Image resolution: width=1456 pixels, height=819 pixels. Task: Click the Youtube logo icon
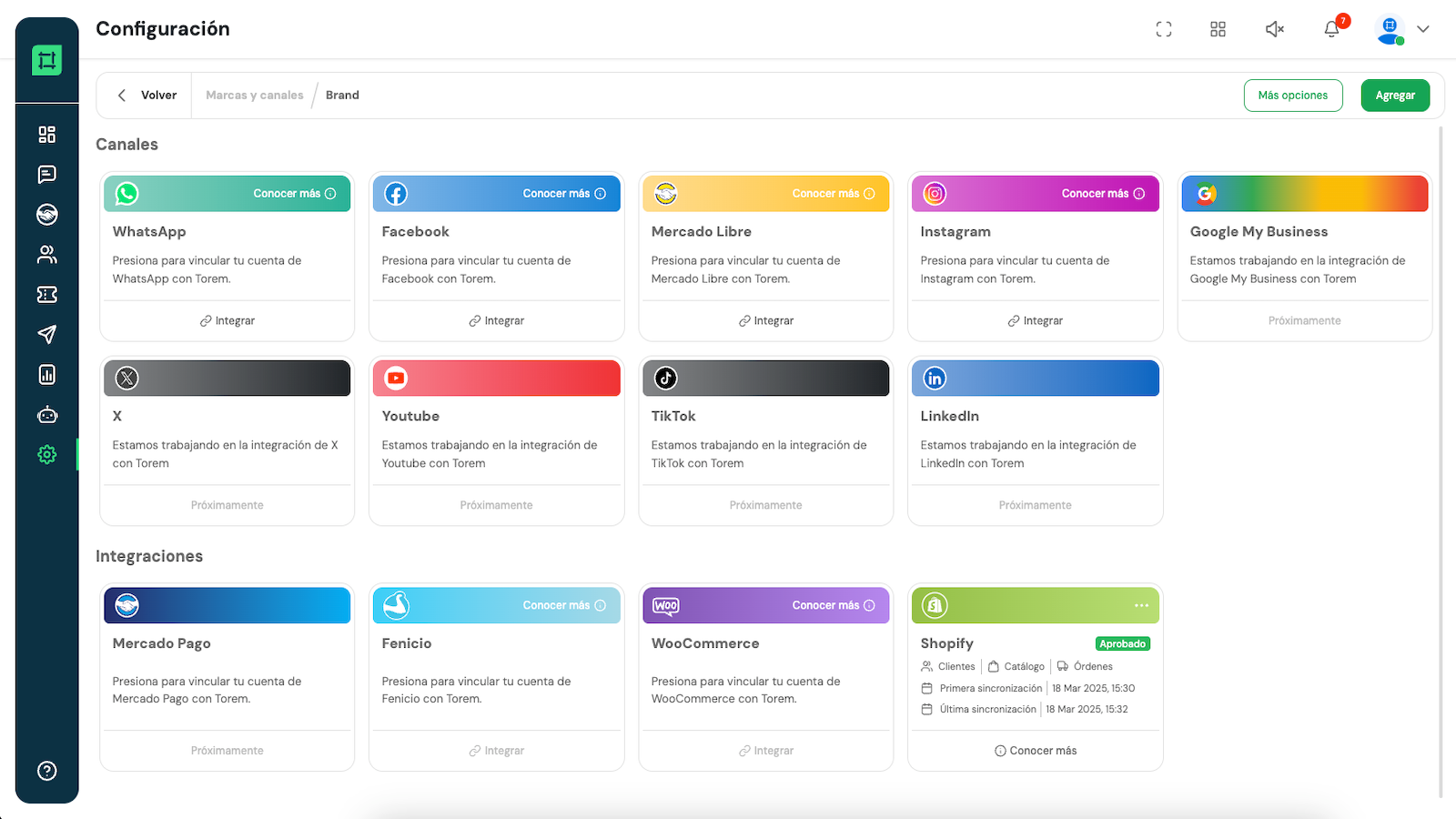point(396,379)
